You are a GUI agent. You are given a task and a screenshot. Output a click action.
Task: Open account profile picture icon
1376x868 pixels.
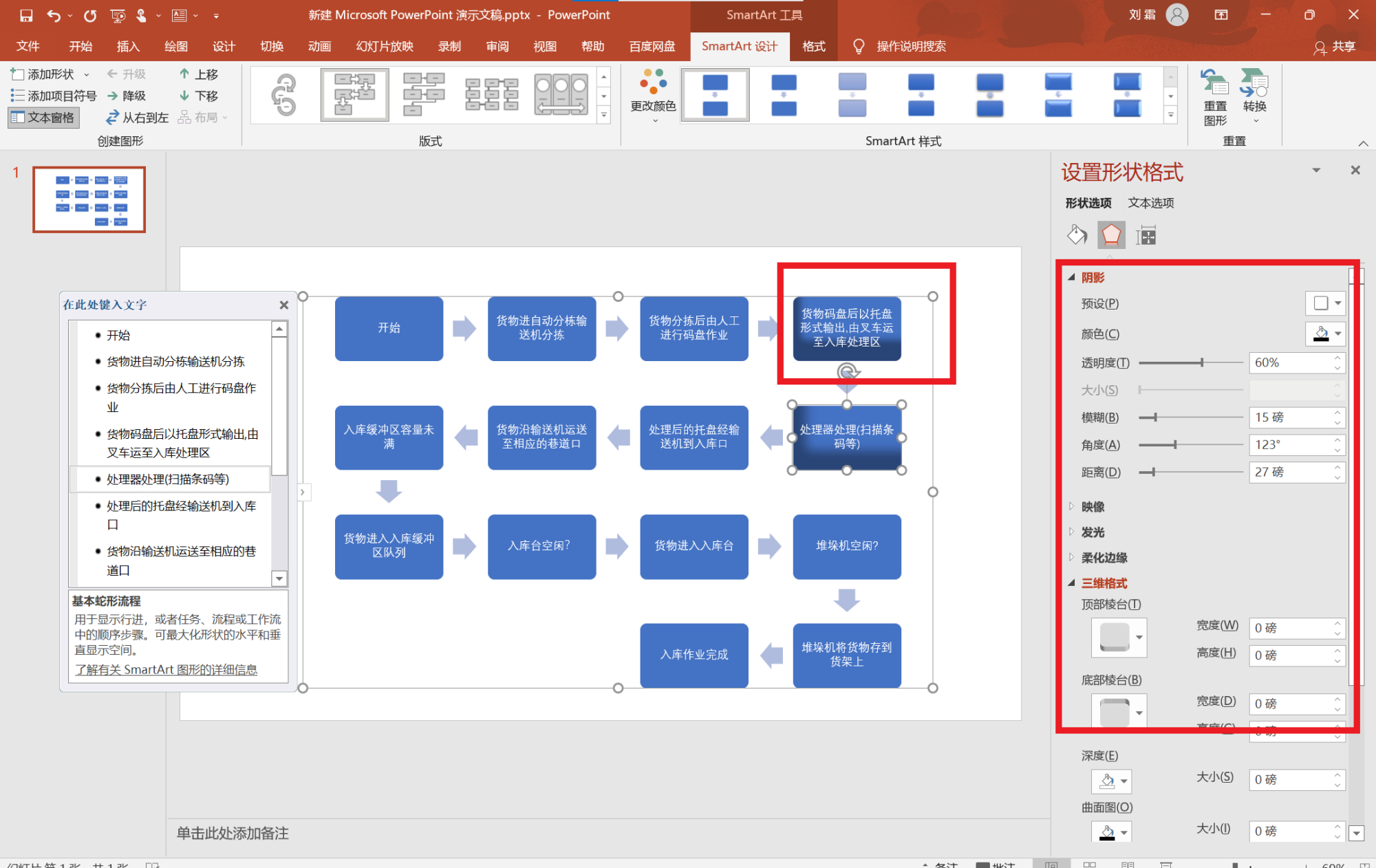point(1177,15)
